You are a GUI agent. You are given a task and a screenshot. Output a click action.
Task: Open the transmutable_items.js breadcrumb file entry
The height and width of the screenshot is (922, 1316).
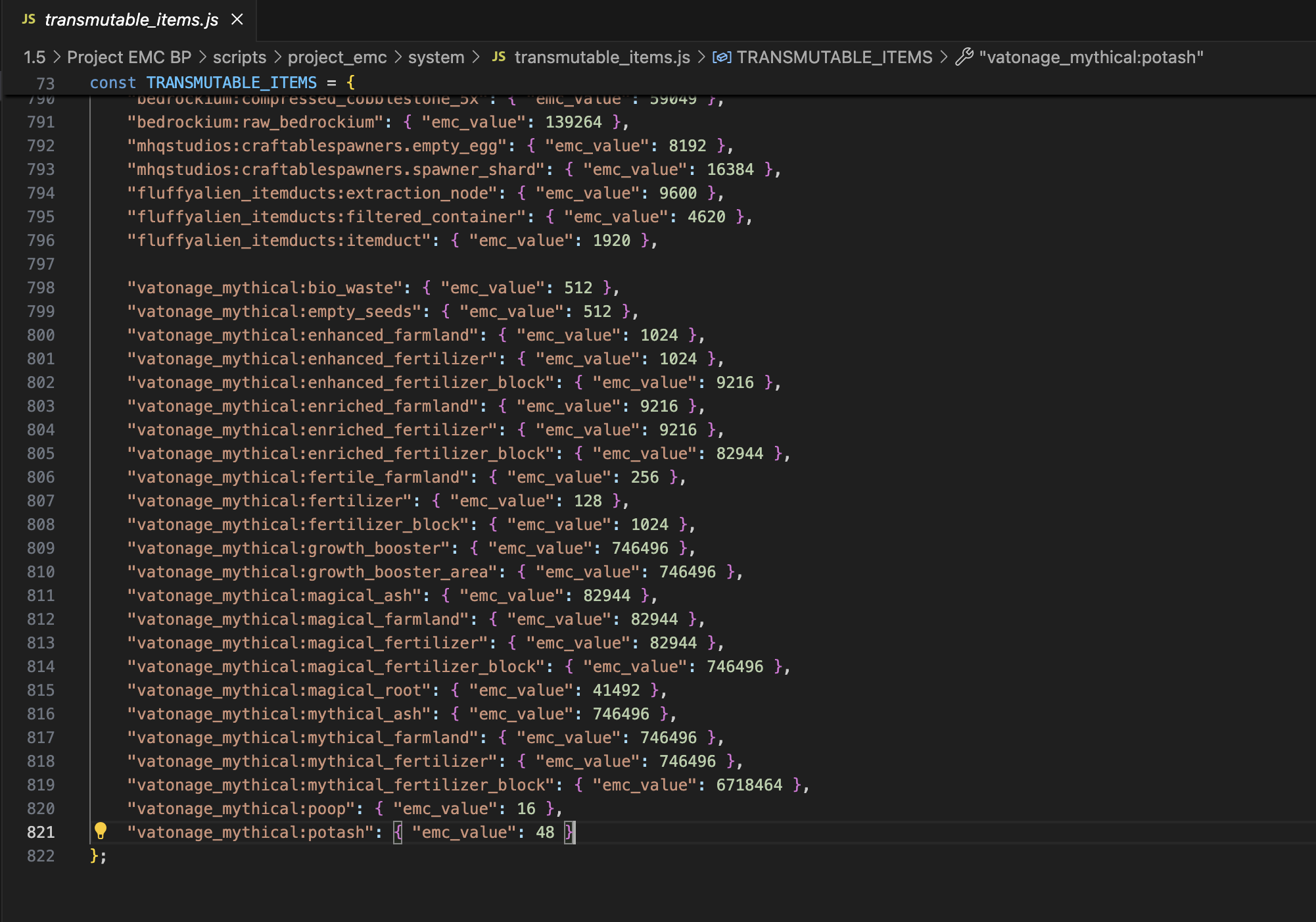[602, 57]
